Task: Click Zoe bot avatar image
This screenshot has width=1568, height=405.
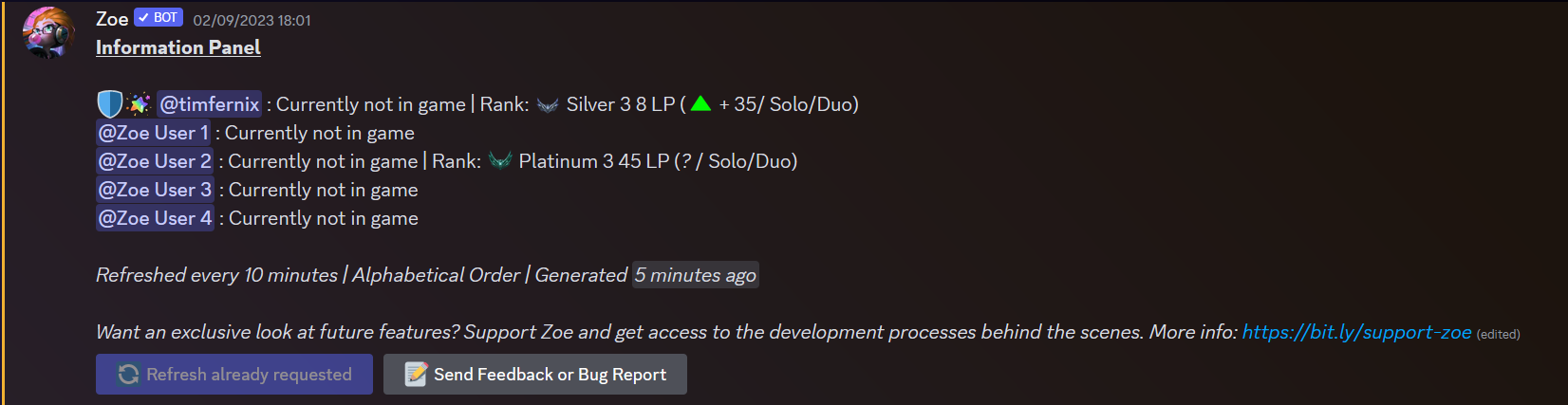Action: coord(48,32)
